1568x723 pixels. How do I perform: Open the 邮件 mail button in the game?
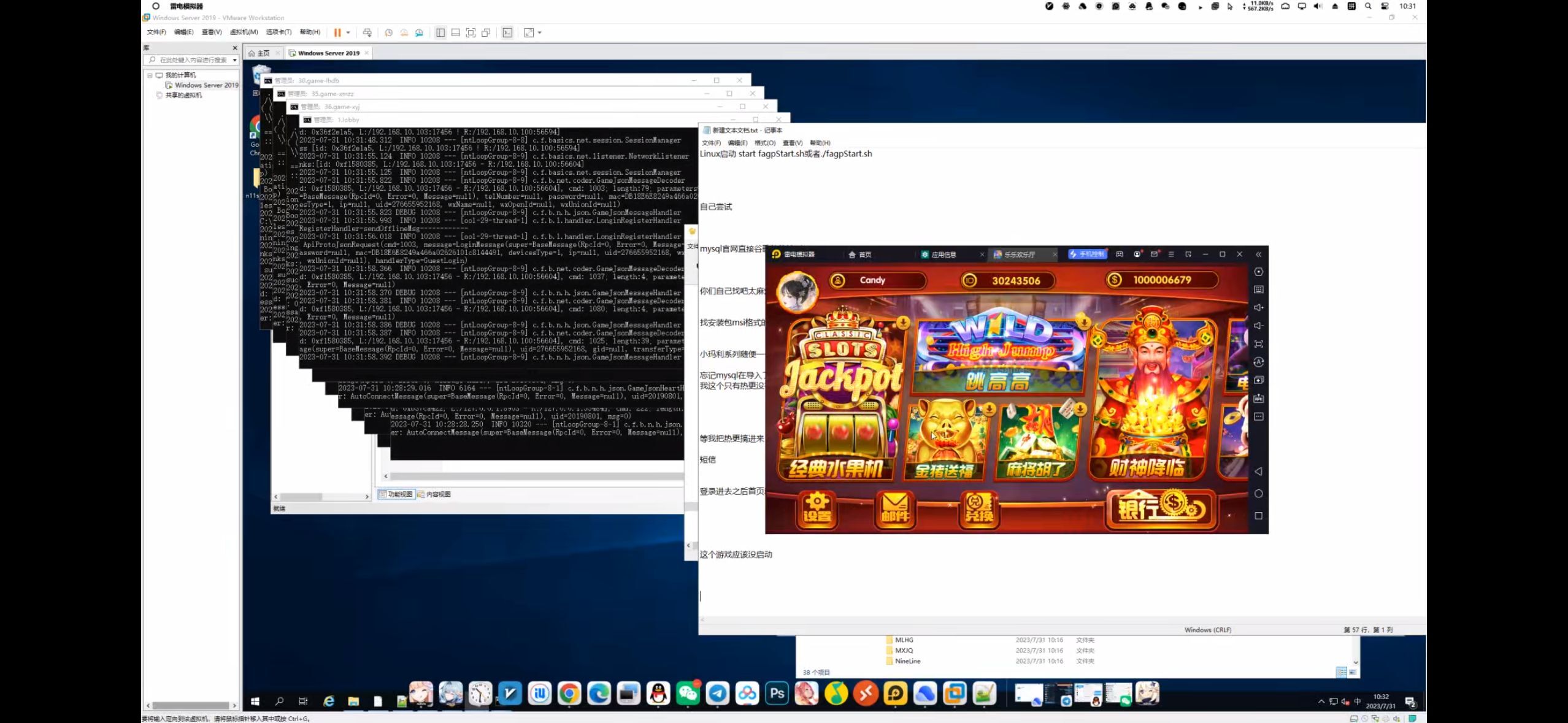pos(895,509)
